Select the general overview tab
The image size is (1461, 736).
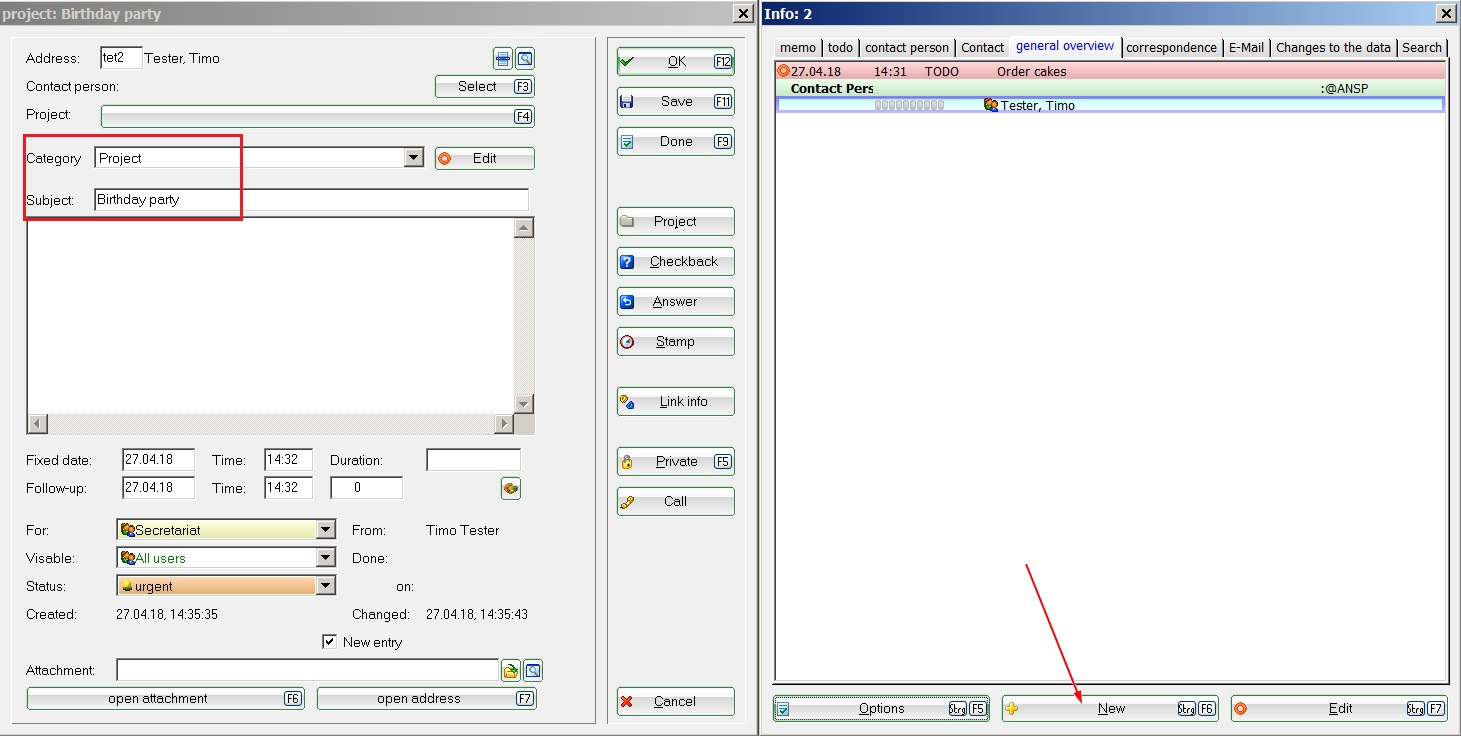click(x=1065, y=46)
